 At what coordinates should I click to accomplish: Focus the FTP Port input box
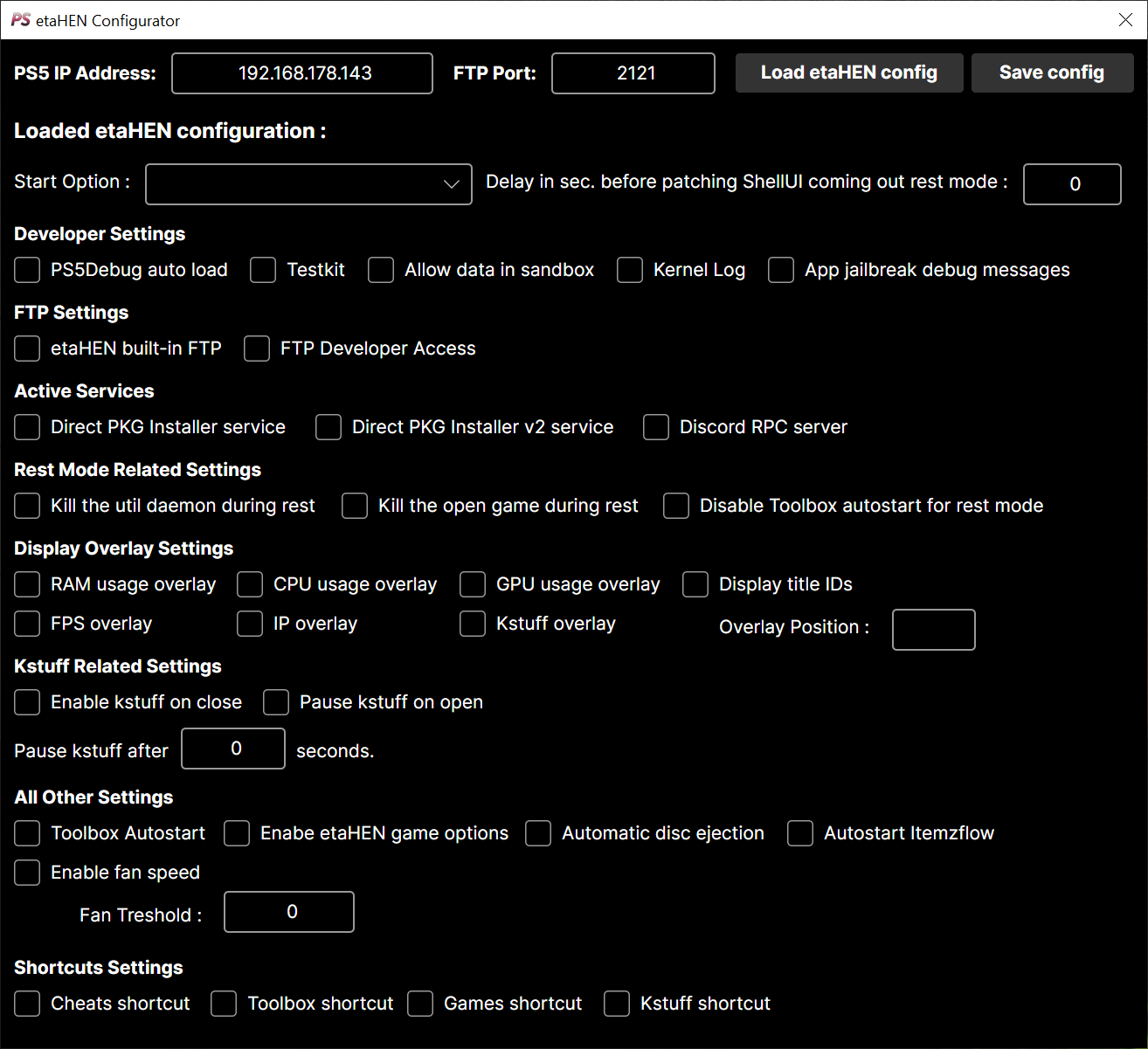(x=633, y=73)
